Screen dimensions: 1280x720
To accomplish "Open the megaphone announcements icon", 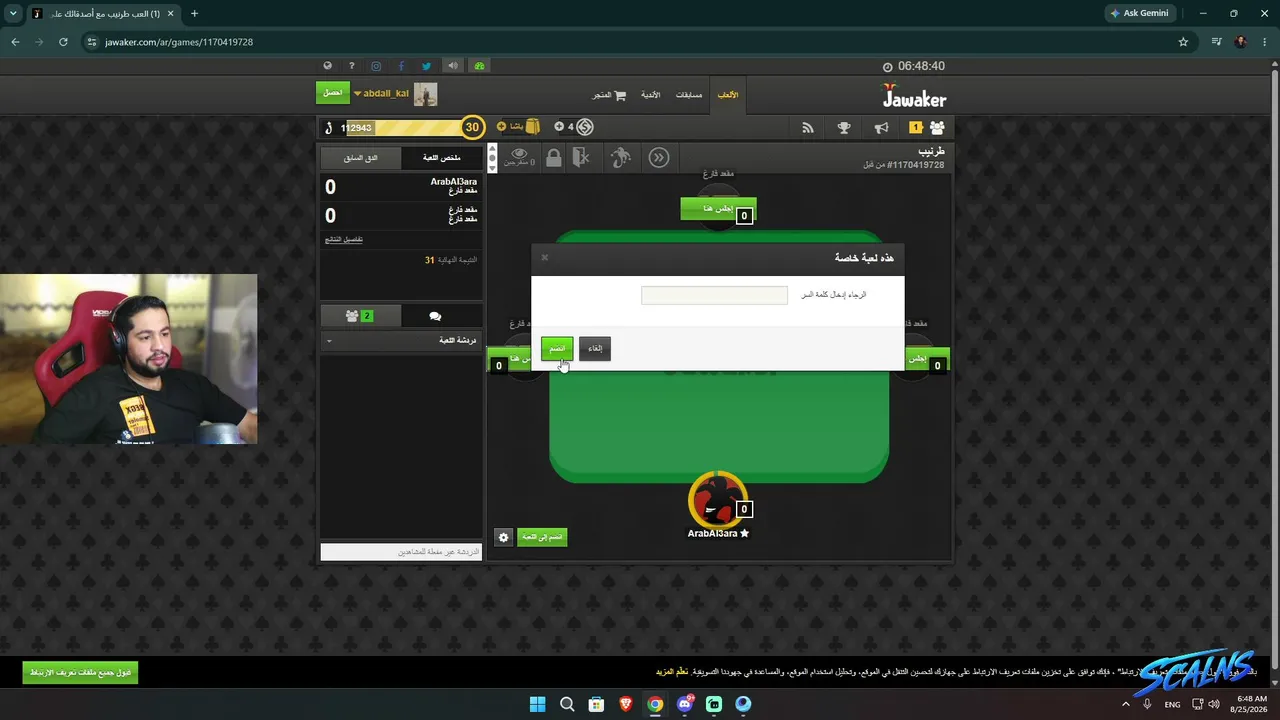I will [881, 127].
